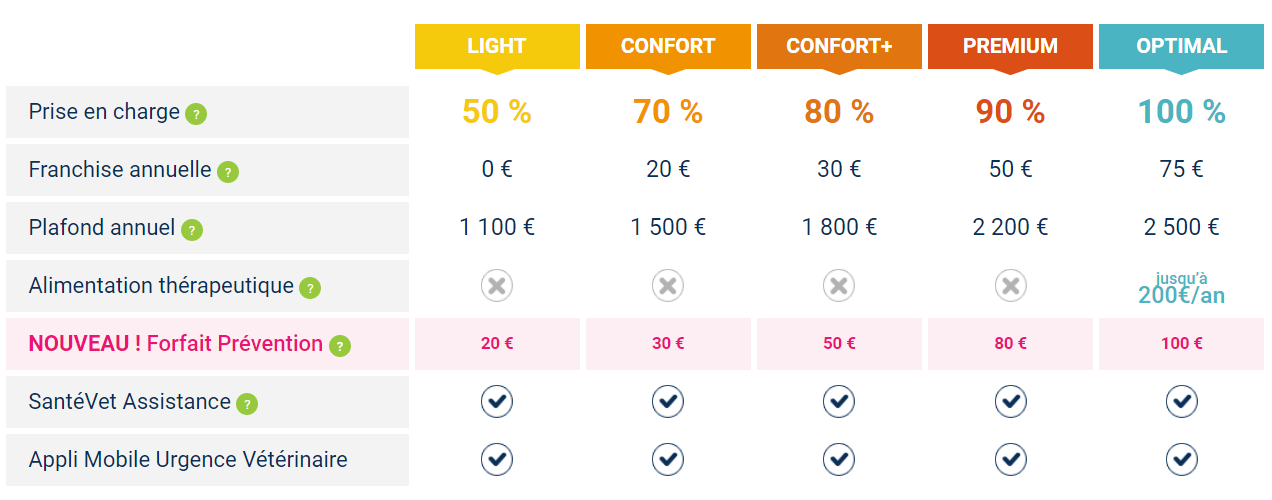Open help icon beside Prise en charge
Viewport: 1272px width, 500px height.
pos(196,114)
